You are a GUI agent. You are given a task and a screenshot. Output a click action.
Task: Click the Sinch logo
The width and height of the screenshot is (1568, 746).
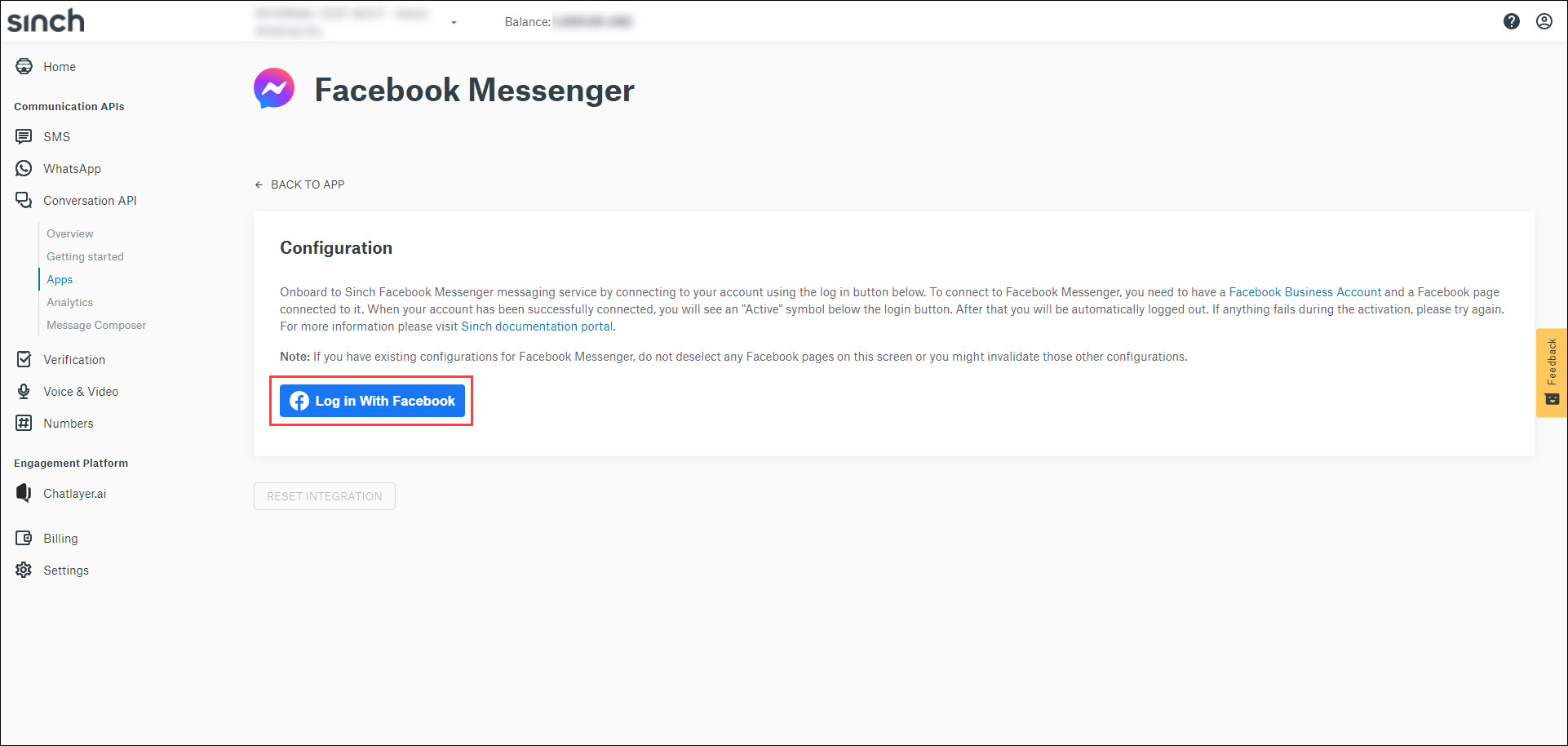click(x=46, y=20)
